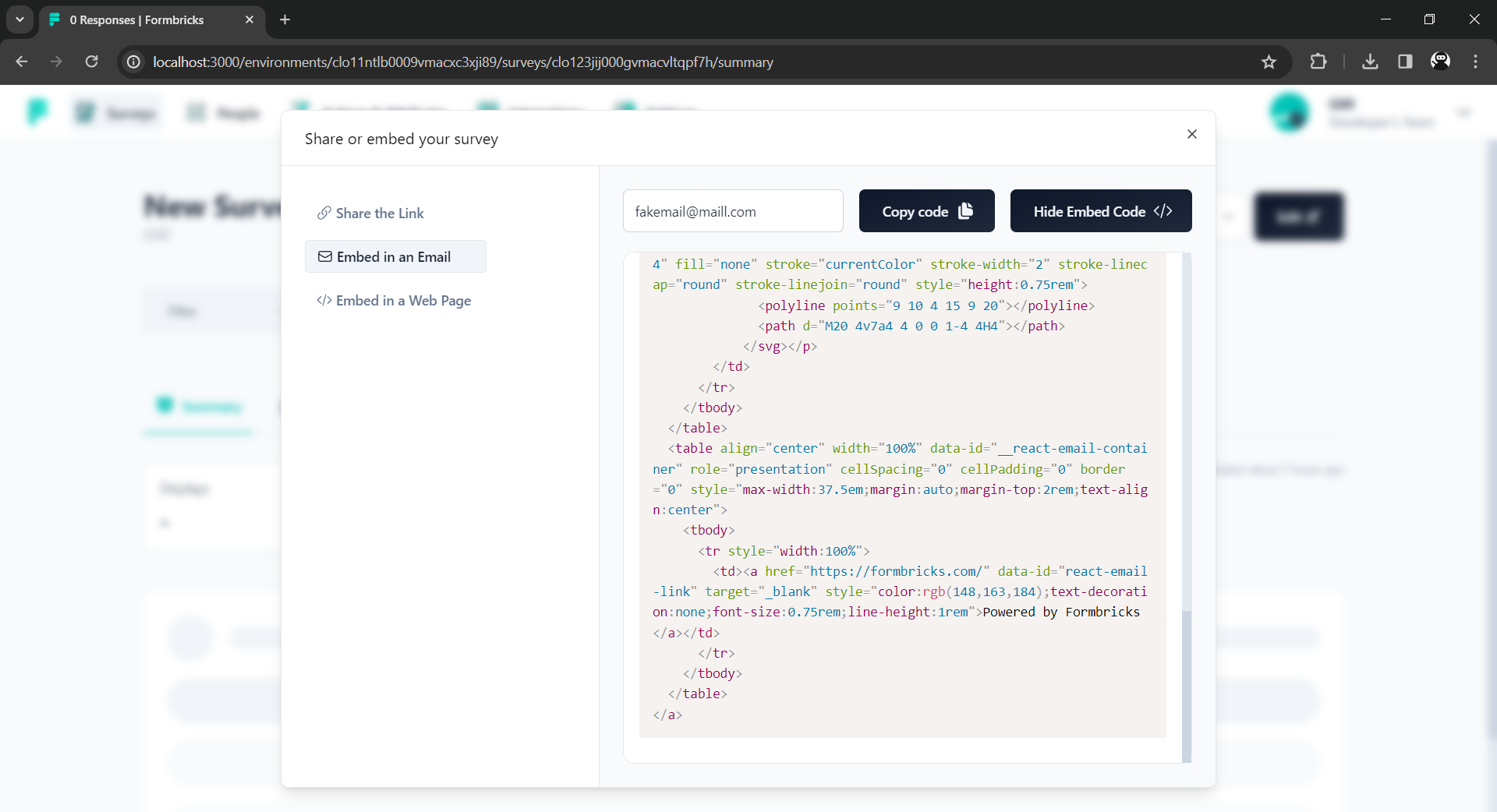Click Hide Embed Code button

click(x=1101, y=211)
